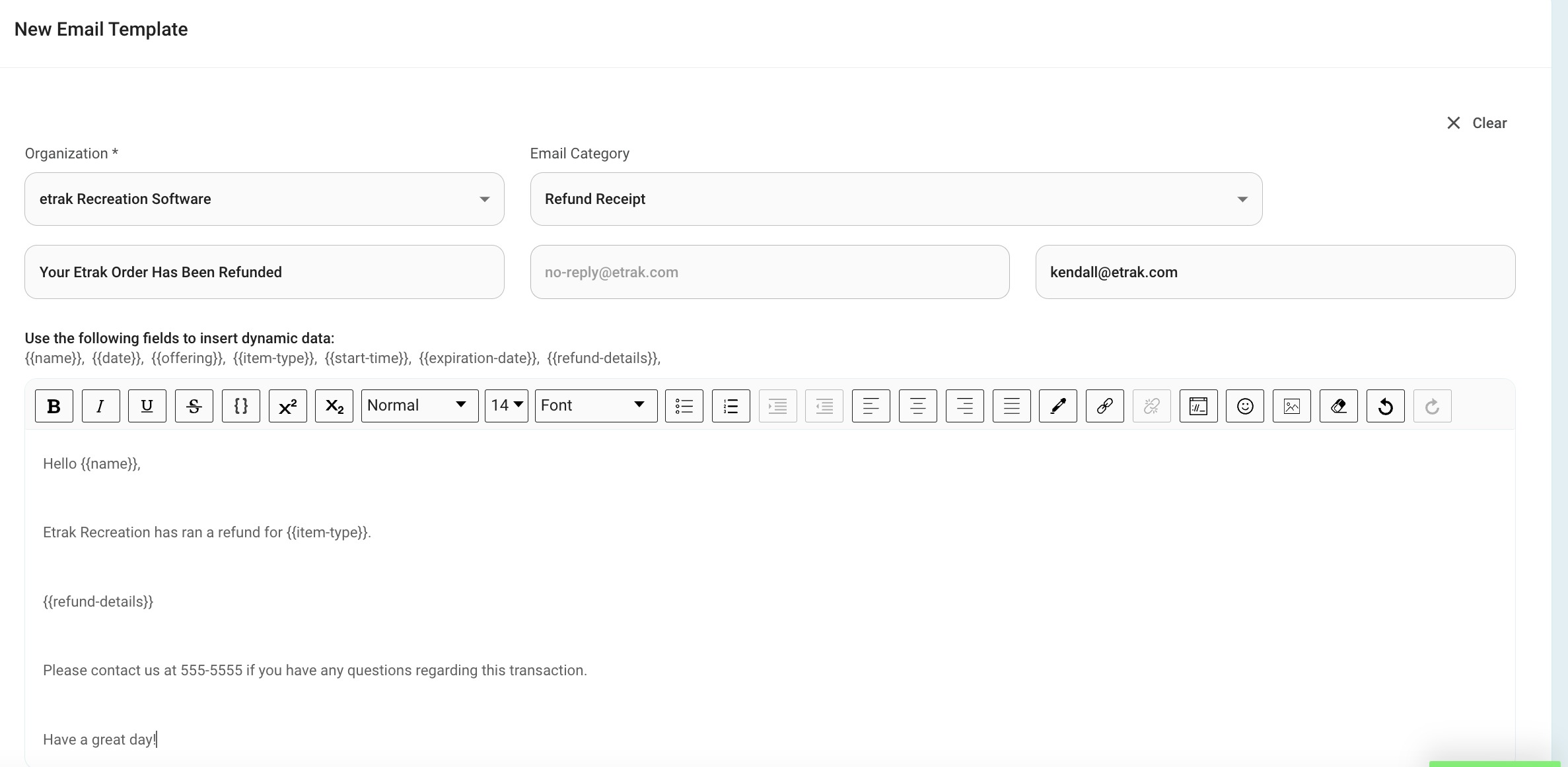Image resolution: width=1568 pixels, height=767 pixels.
Task: Place cursor in 'Hello {{name}},' line
Action: [92, 464]
